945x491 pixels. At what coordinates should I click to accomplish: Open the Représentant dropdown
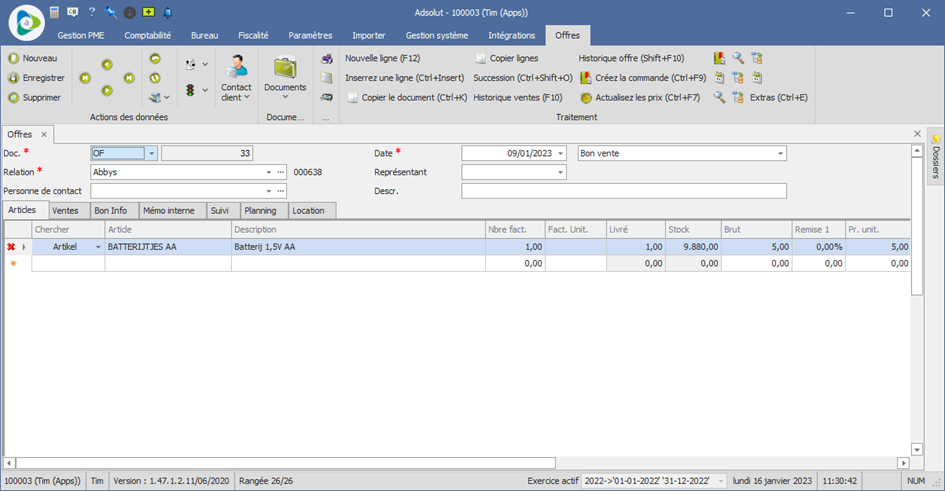coord(560,172)
